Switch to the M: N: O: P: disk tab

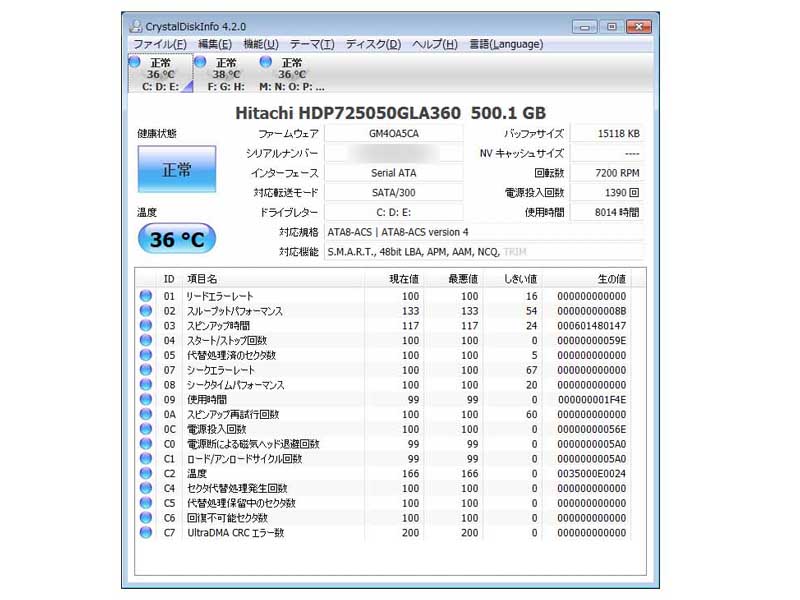point(292,74)
